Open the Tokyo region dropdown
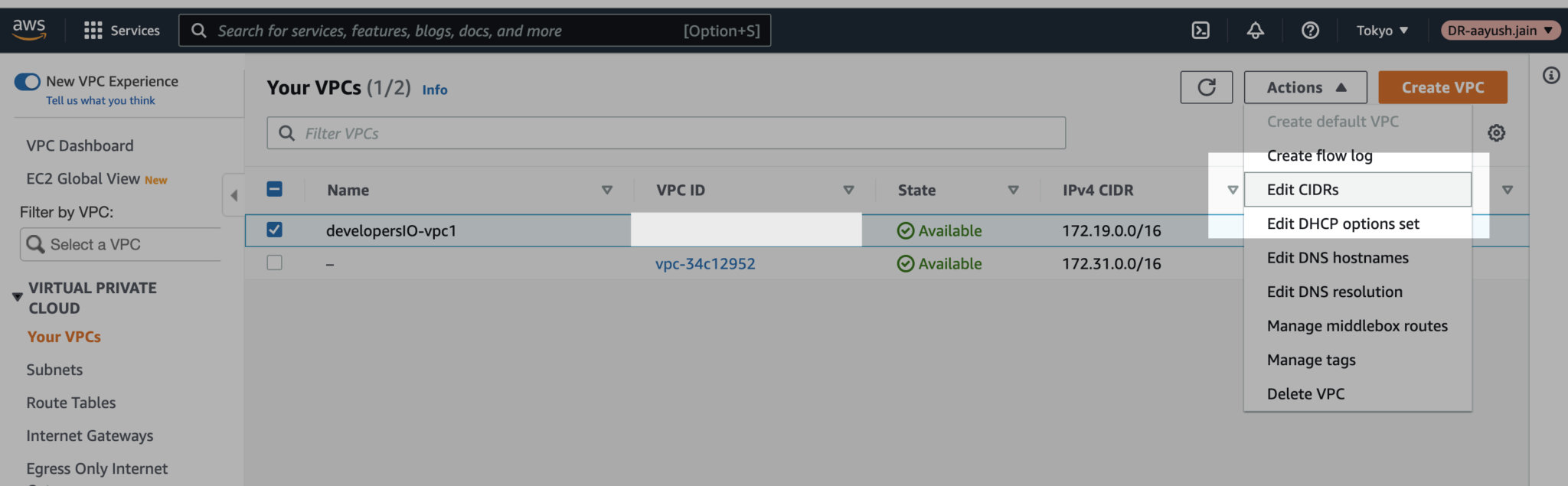 (x=1381, y=30)
